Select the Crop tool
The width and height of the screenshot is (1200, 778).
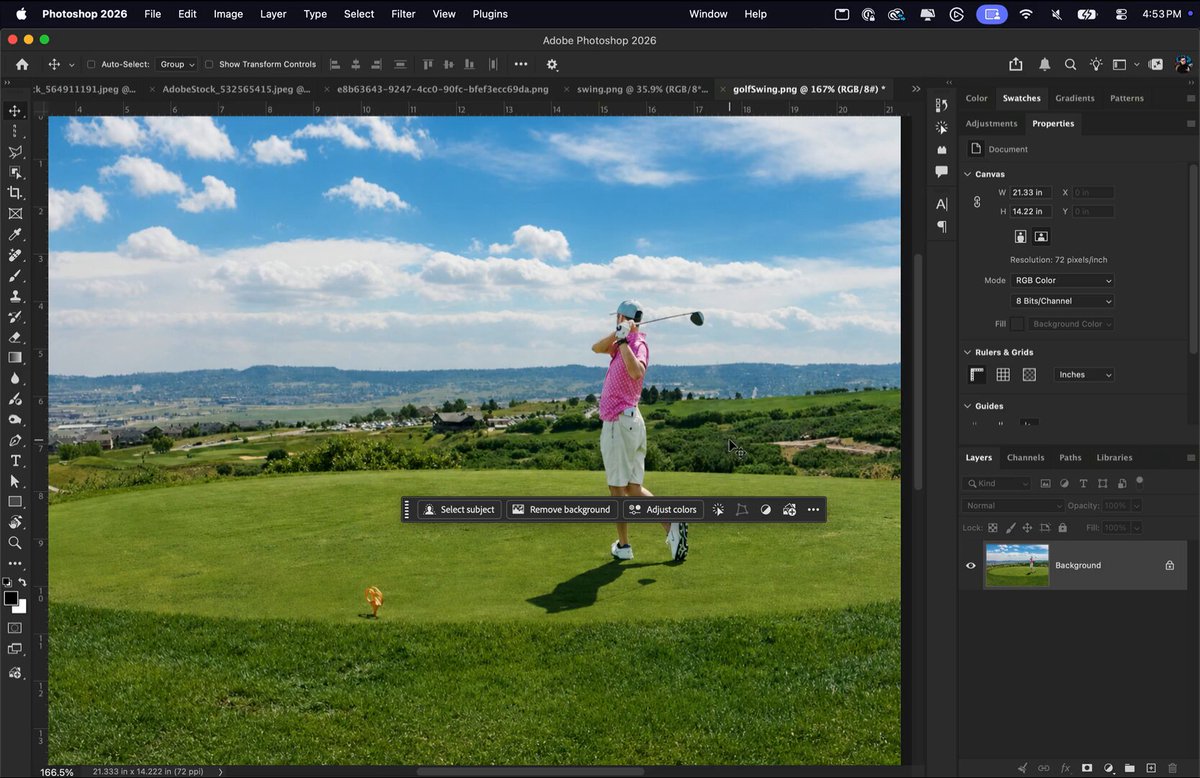pos(15,192)
